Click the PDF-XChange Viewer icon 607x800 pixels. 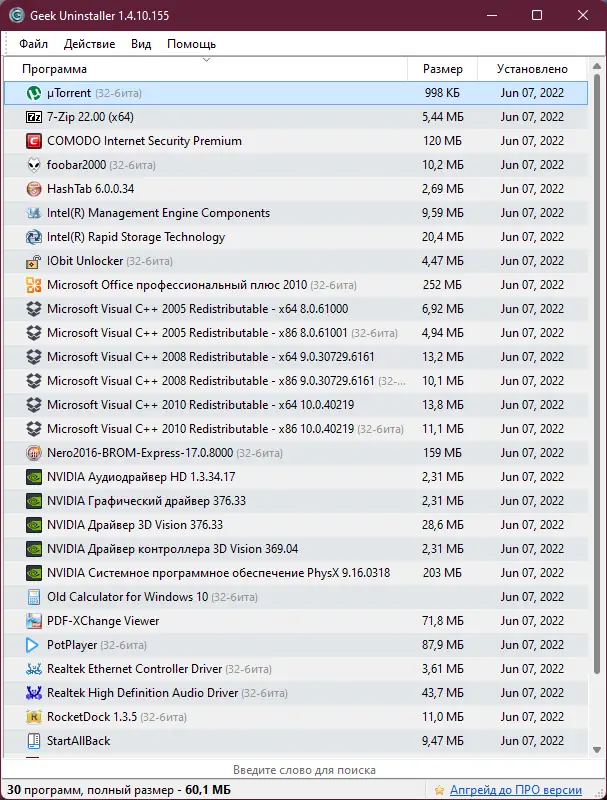pyautogui.click(x=34, y=621)
